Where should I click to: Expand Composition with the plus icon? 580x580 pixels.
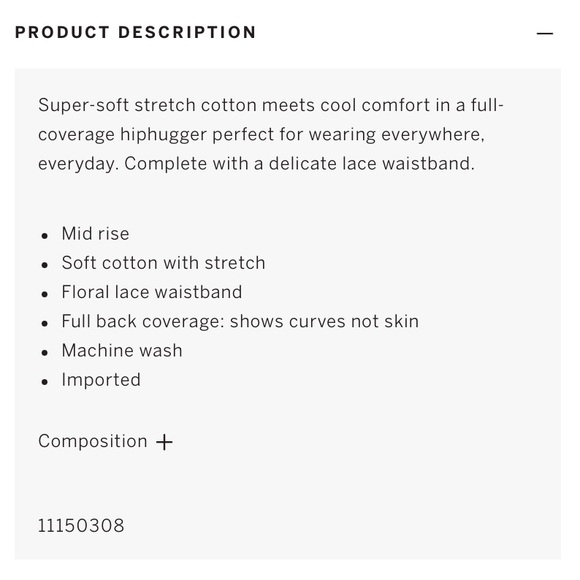[164, 442]
